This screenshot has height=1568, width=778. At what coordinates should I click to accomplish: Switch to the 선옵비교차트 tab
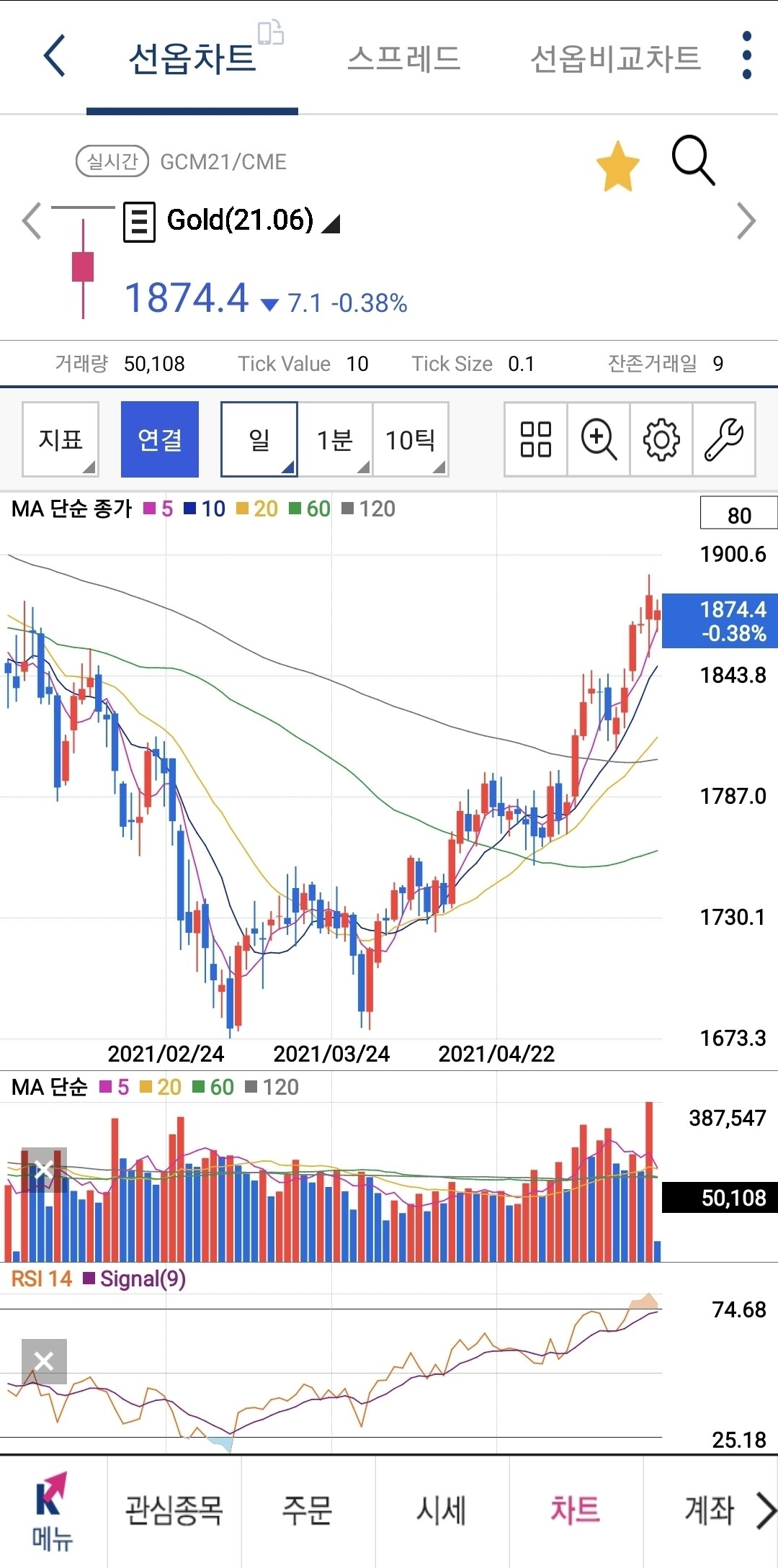(615, 58)
